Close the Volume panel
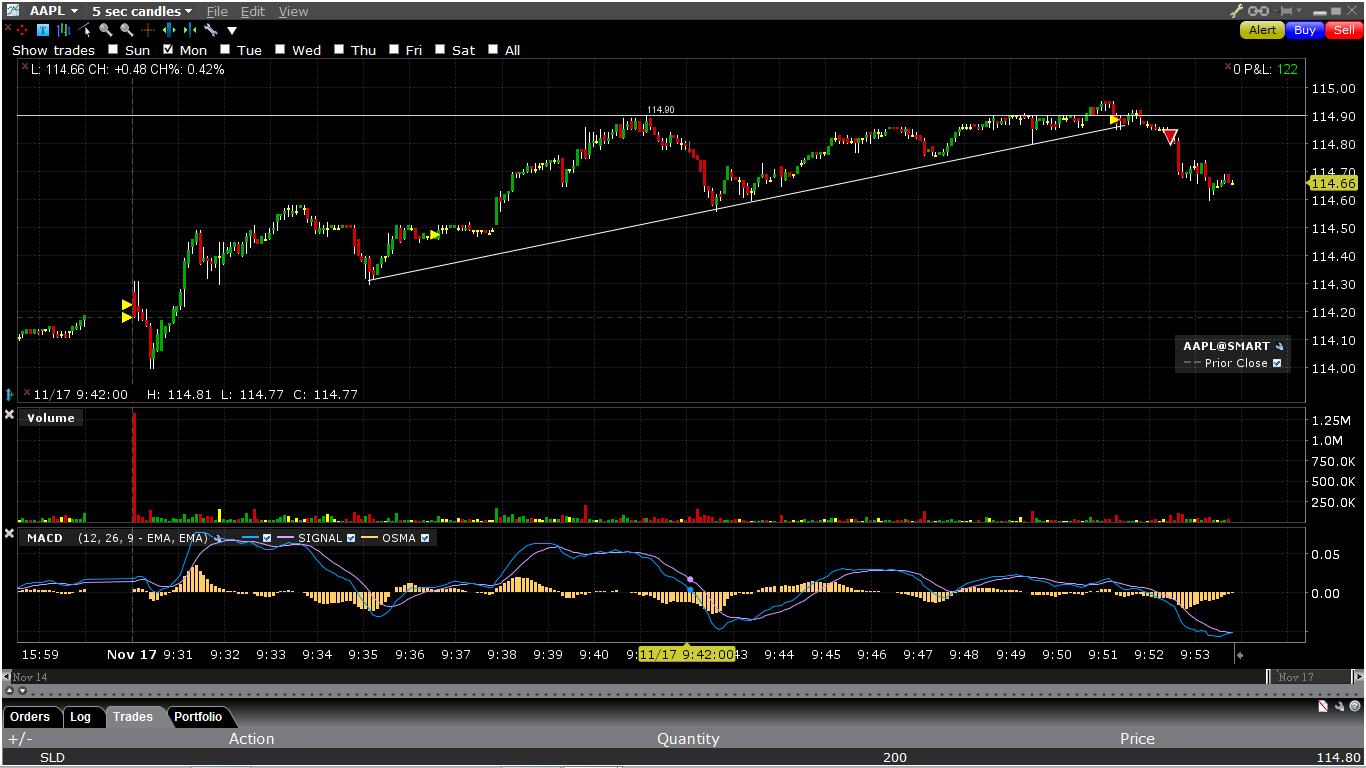 (9, 414)
